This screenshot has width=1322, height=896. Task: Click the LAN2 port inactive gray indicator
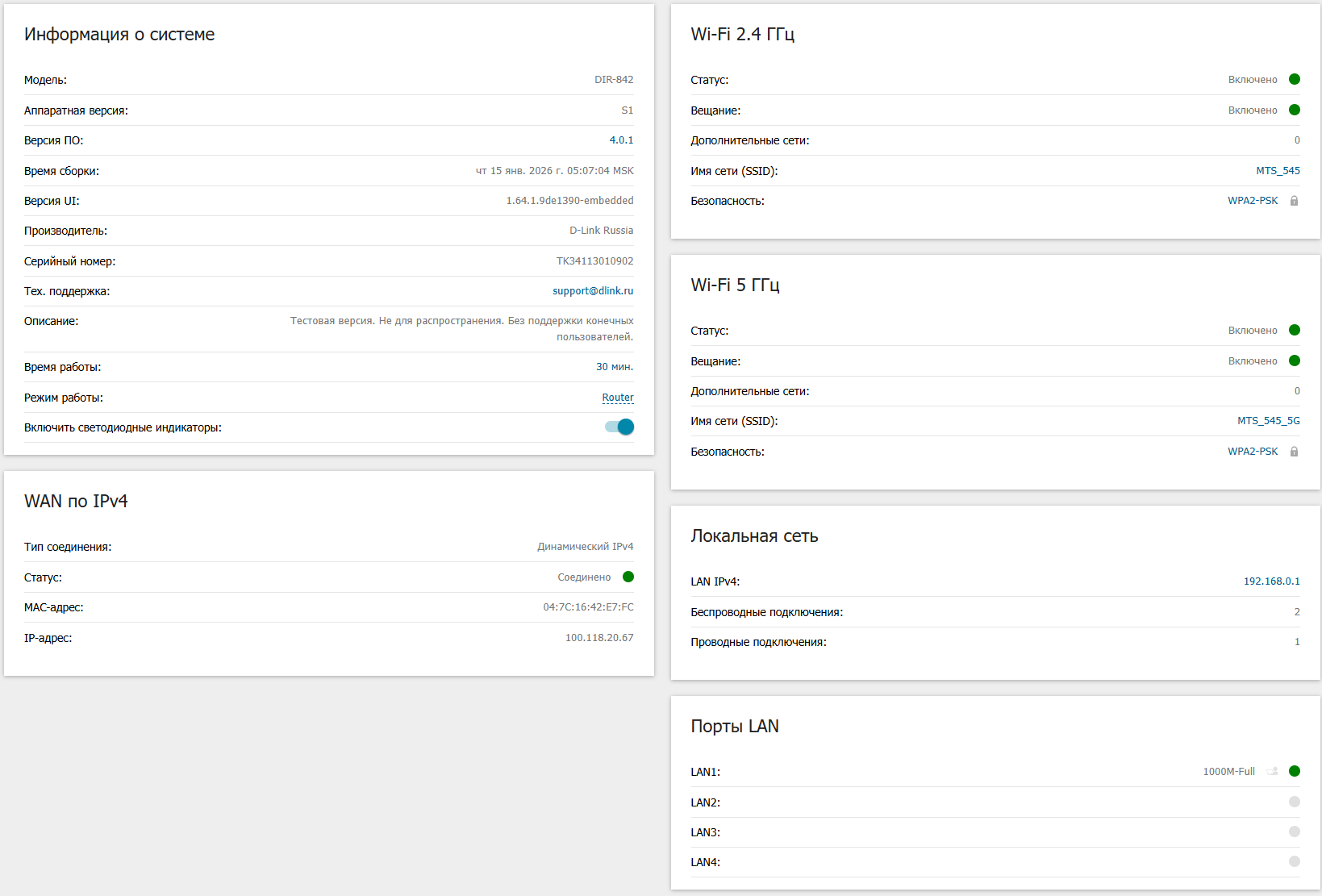pyautogui.click(x=1294, y=802)
